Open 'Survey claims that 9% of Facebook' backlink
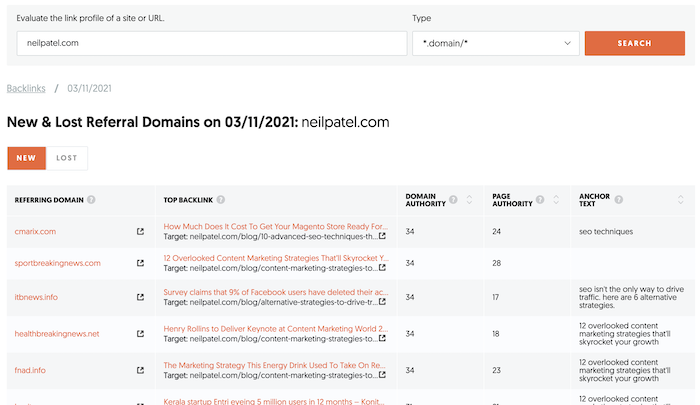 pyautogui.click(x=276, y=292)
